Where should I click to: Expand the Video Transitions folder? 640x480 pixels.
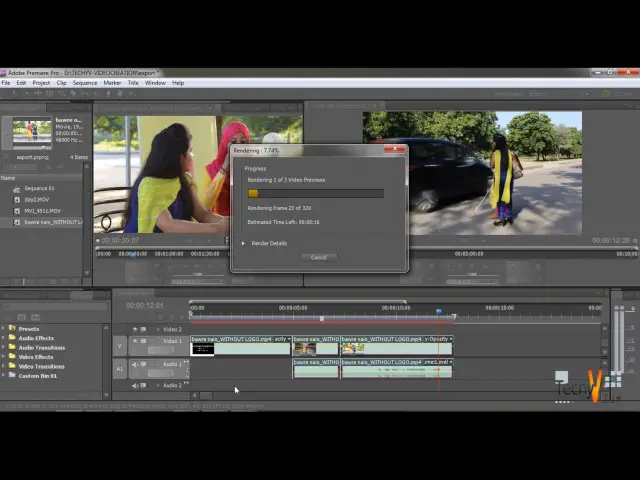click(x=3, y=366)
